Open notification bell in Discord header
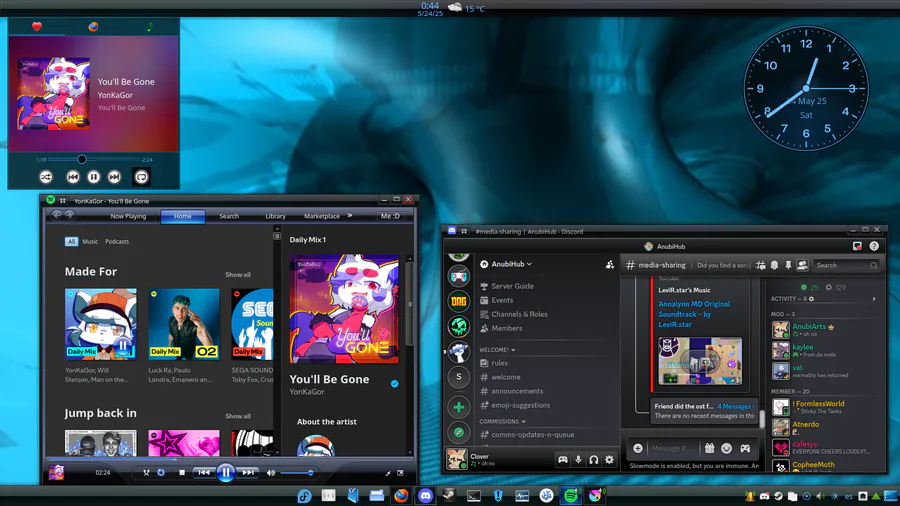This screenshot has height=506, width=900. (774, 265)
